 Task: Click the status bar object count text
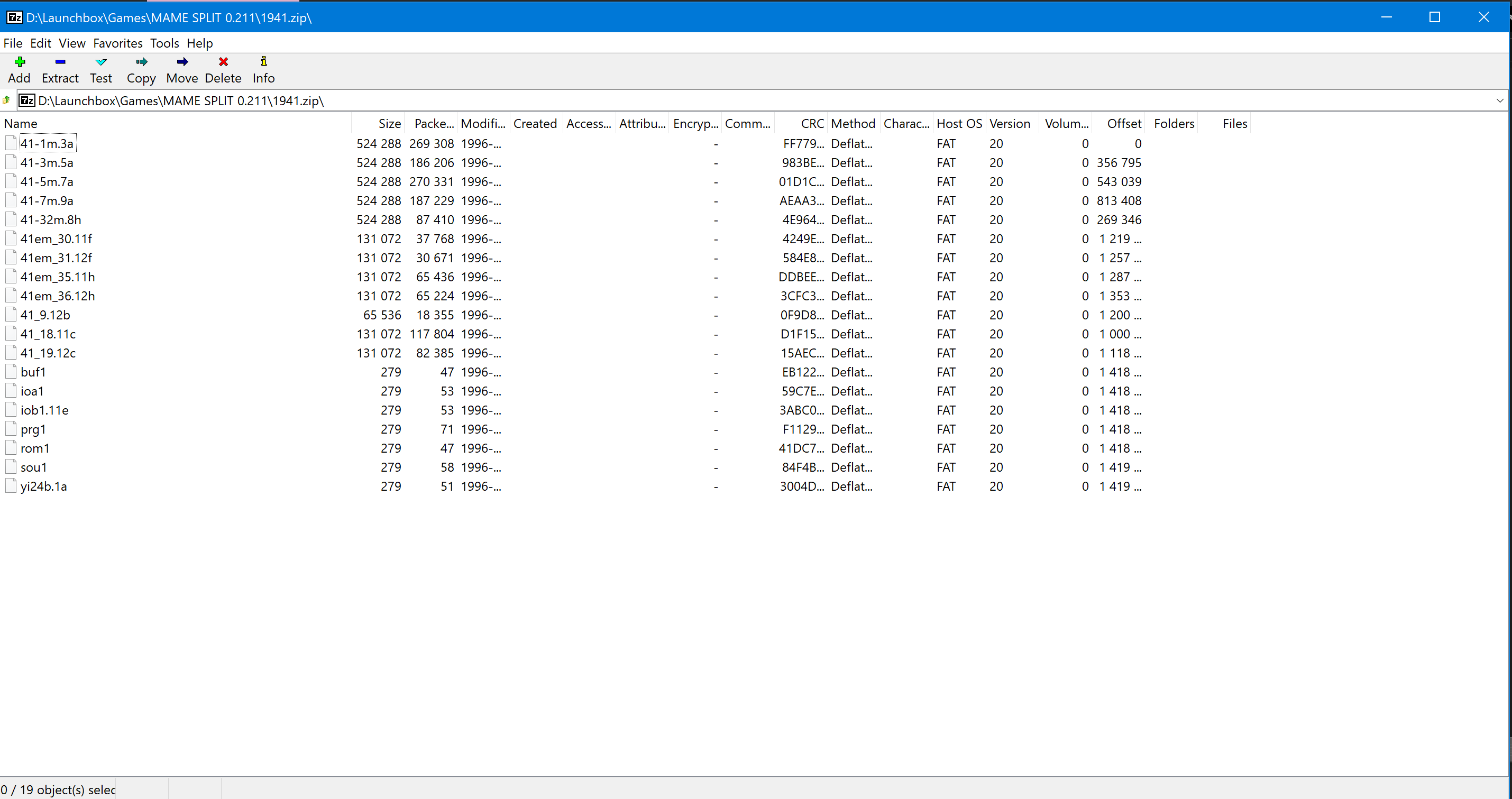point(58,789)
